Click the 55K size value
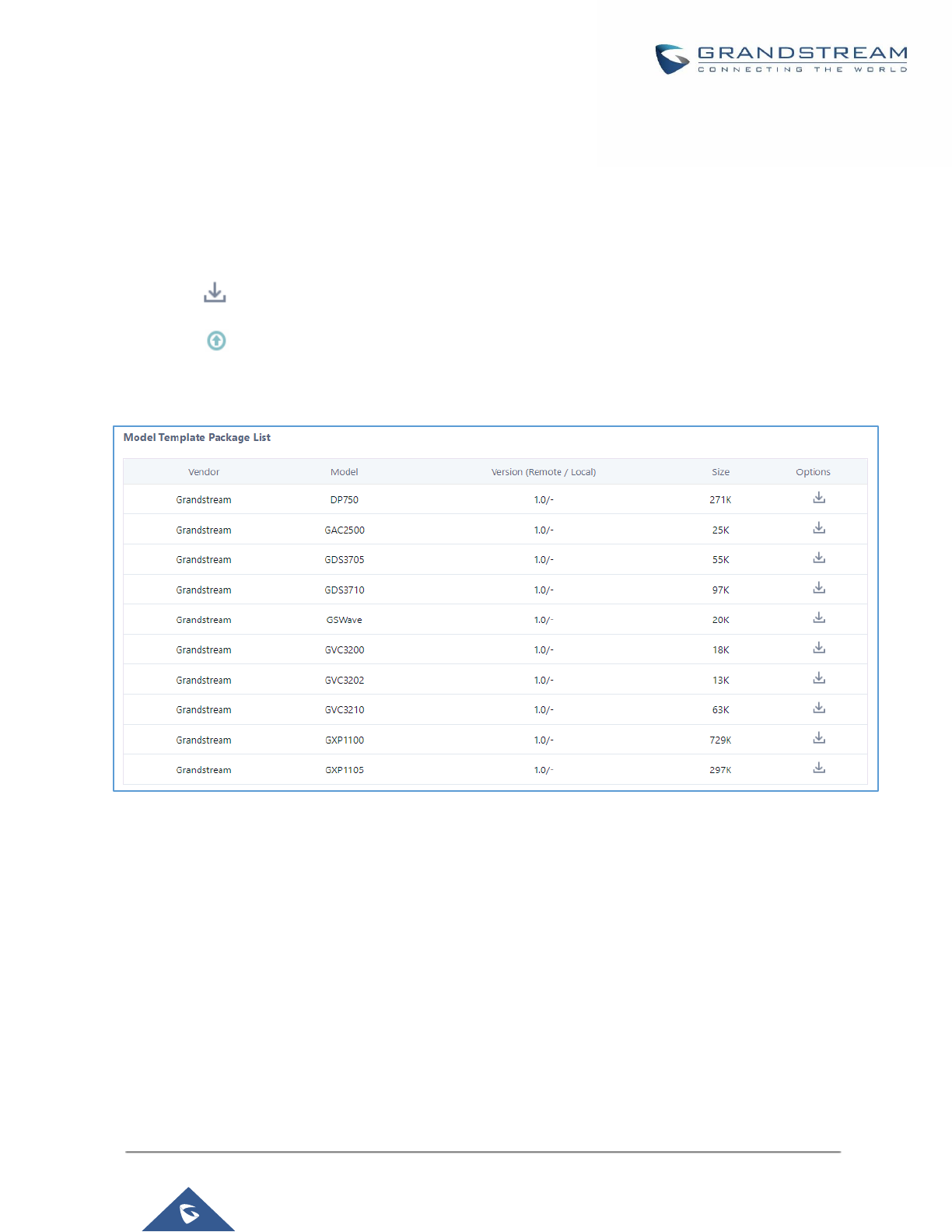The height and width of the screenshot is (1232, 952). click(721, 560)
